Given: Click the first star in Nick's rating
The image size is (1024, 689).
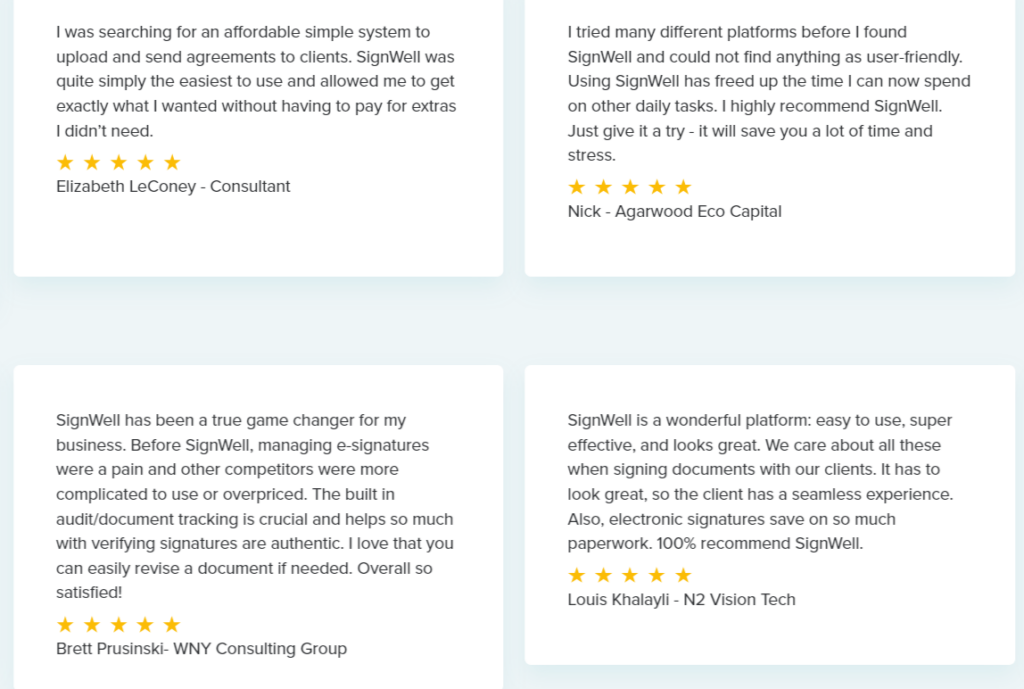Looking at the screenshot, I should (x=577, y=187).
